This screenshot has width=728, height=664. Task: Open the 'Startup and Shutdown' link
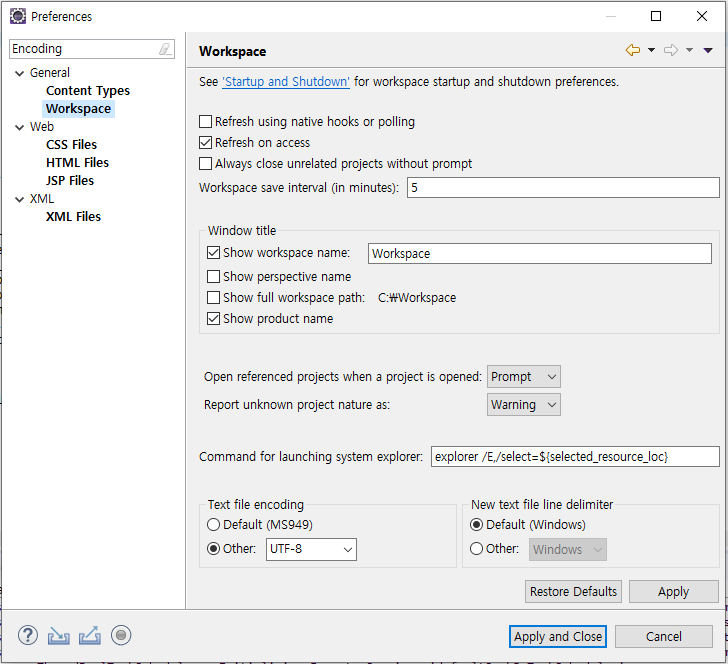(x=286, y=82)
